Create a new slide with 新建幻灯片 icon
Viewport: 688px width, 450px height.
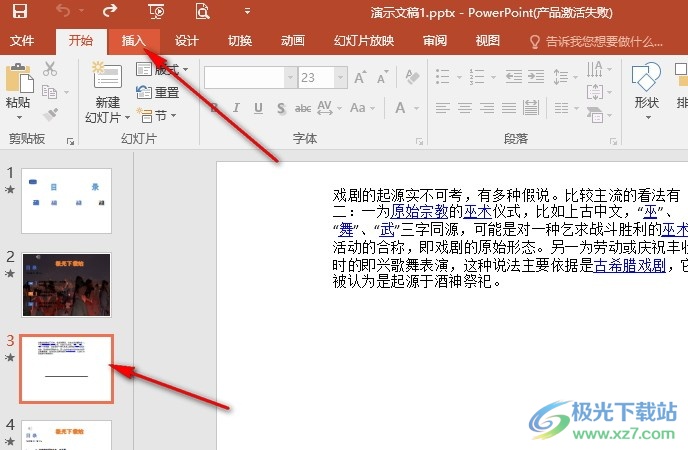pyautogui.click(x=108, y=75)
